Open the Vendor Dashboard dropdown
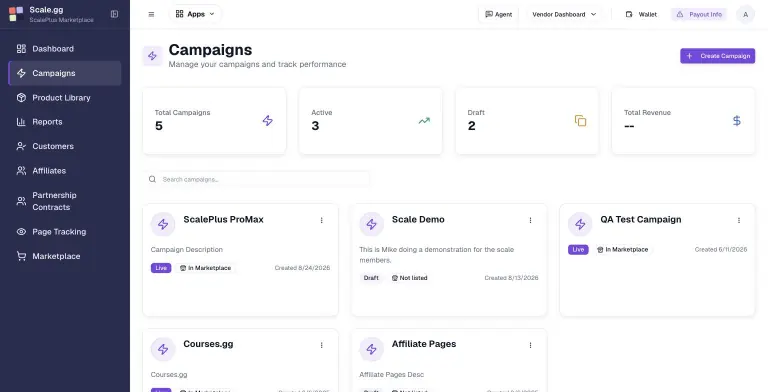The width and height of the screenshot is (768, 392). pos(564,14)
